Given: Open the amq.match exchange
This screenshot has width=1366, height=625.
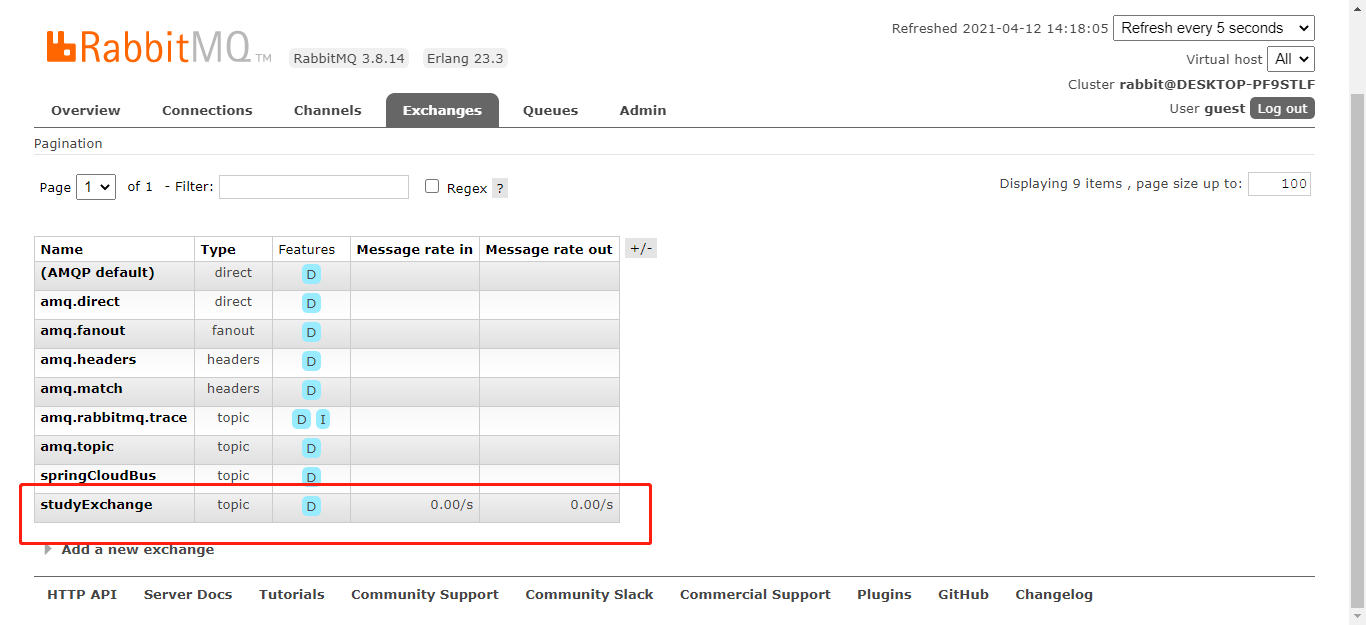Looking at the screenshot, I should (81, 388).
